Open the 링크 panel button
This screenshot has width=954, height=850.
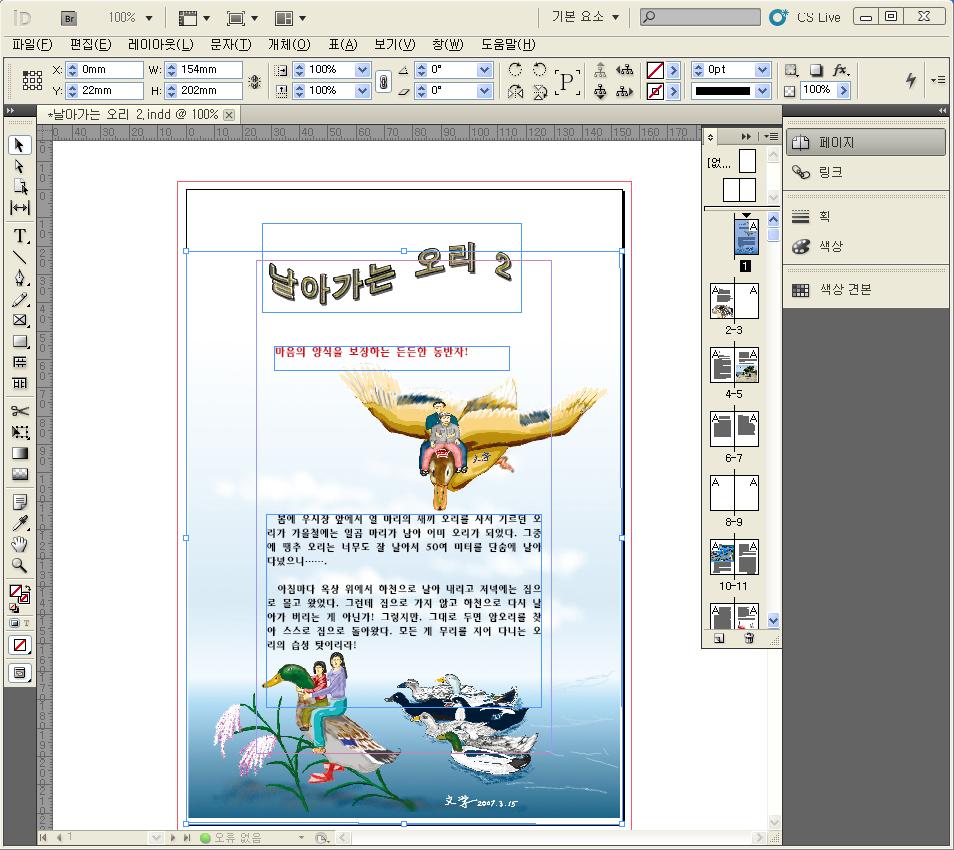click(830, 172)
